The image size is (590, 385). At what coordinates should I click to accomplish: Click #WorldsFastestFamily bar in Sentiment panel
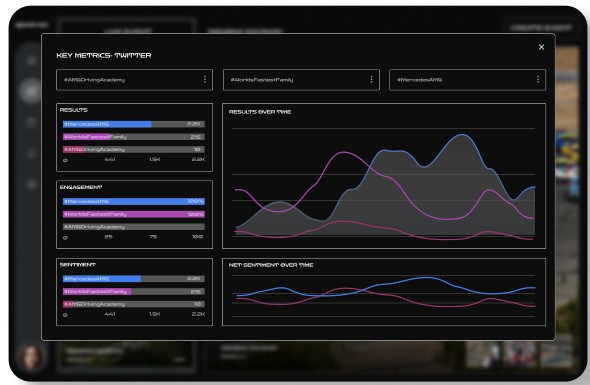(x=134, y=292)
